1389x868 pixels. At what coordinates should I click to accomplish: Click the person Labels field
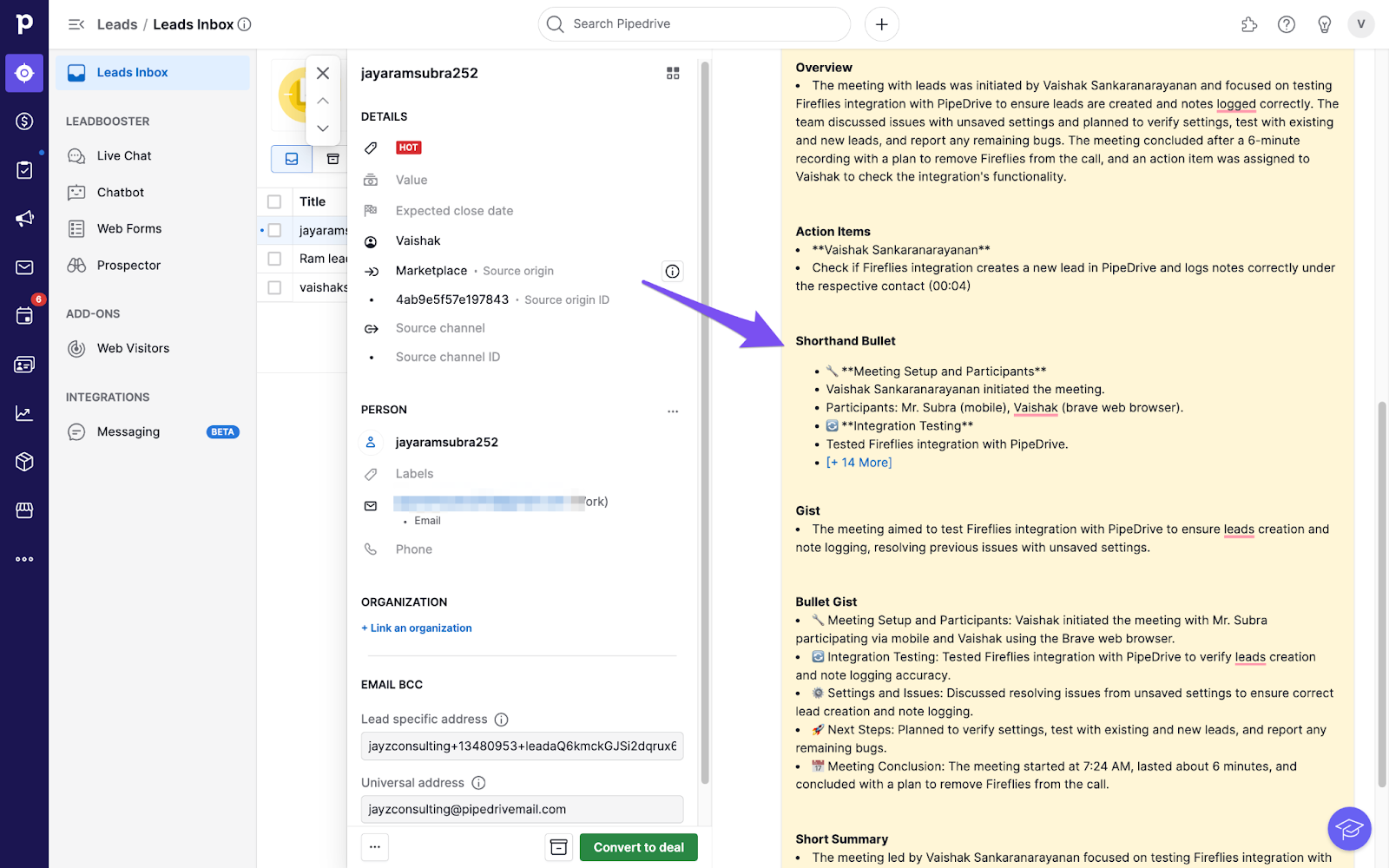(x=414, y=474)
